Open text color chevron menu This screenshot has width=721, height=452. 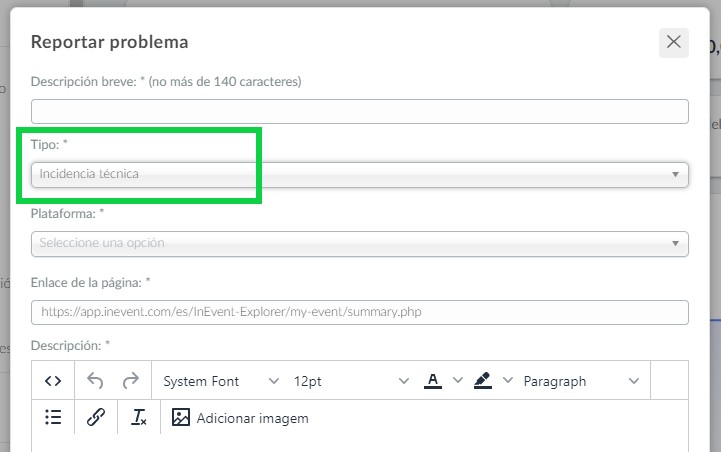click(458, 380)
